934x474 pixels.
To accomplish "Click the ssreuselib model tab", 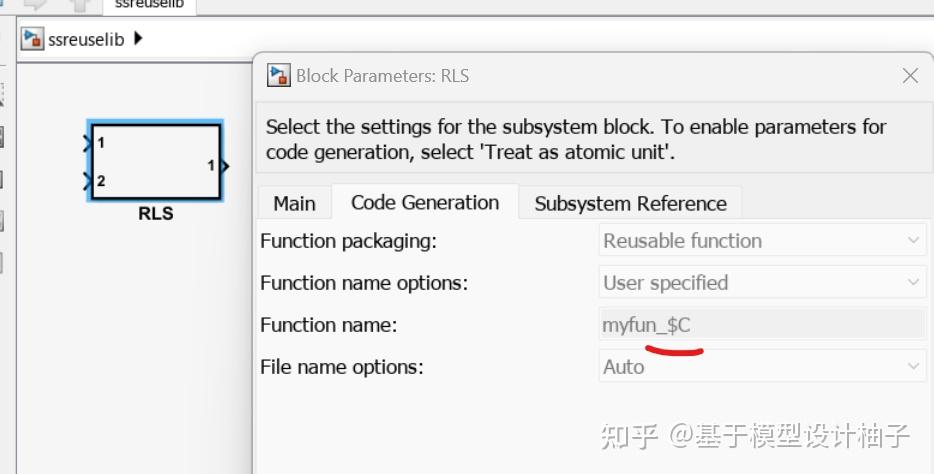I will 150,5.
